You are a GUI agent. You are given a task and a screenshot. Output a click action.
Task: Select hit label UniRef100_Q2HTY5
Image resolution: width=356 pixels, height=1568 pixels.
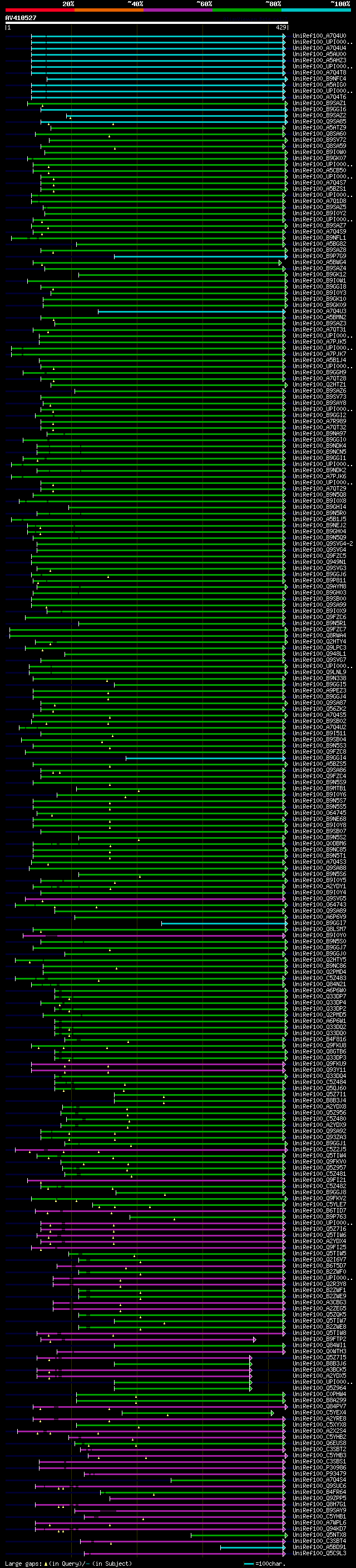point(319,960)
